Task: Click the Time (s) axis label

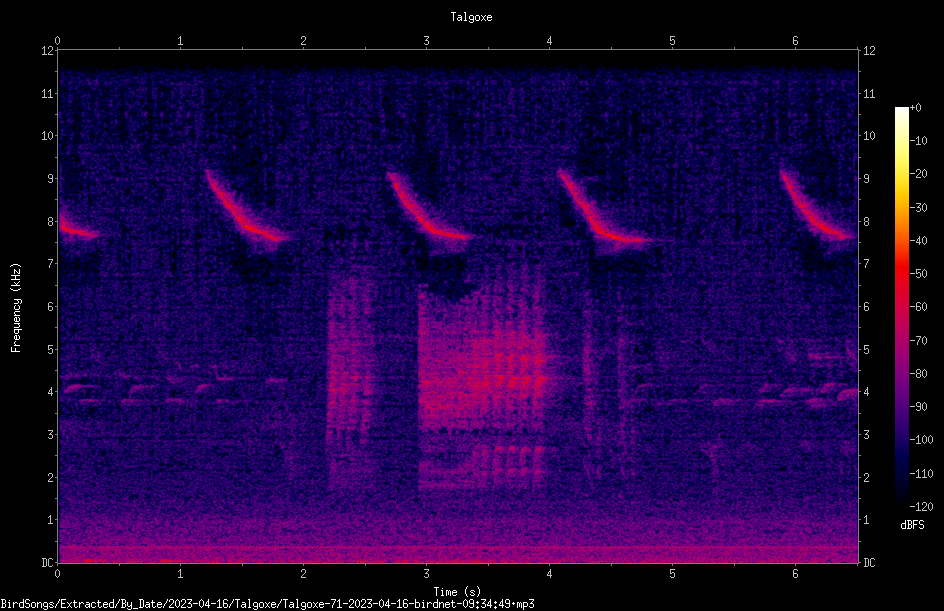Action: (457, 592)
